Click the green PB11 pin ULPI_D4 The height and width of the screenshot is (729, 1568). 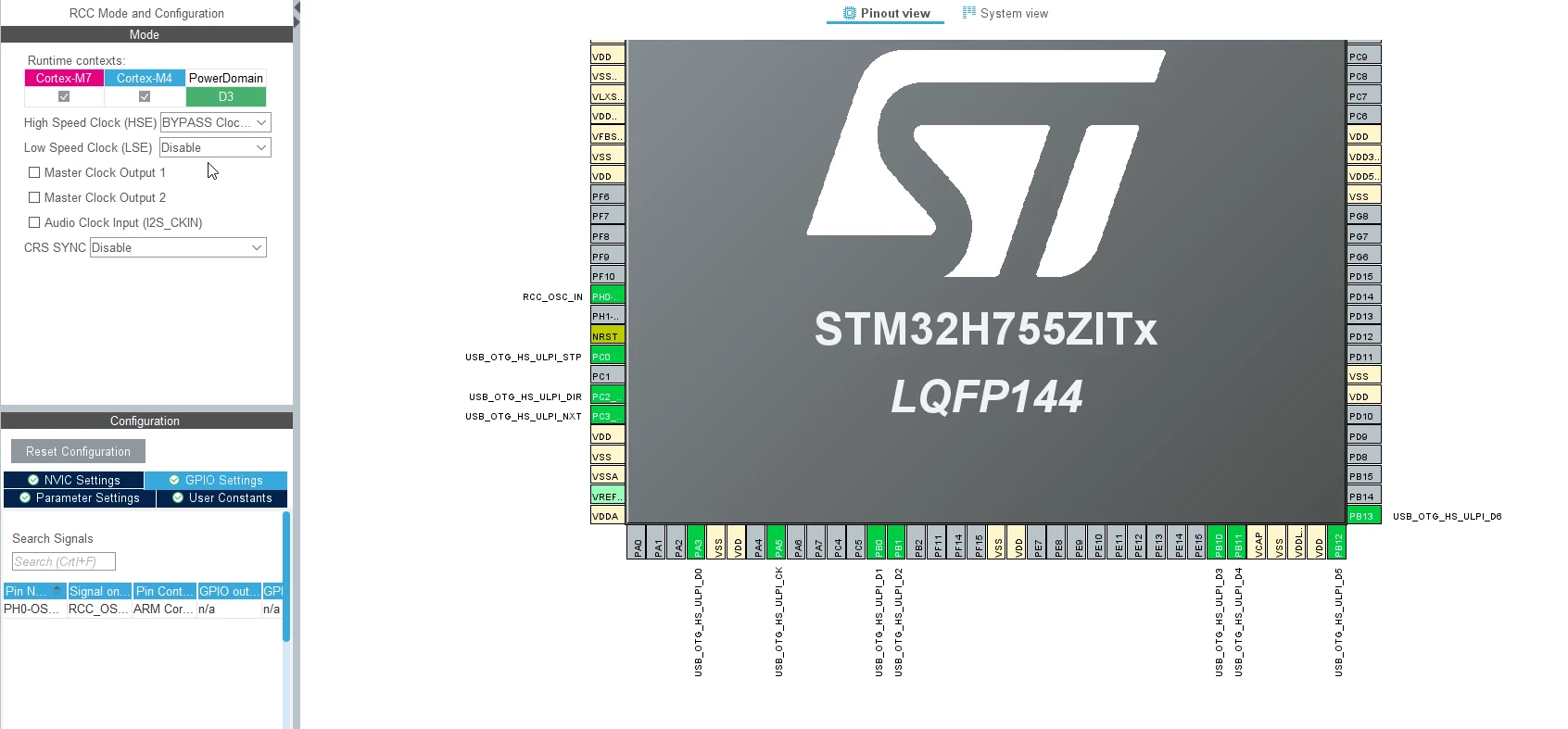click(1238, 543)
